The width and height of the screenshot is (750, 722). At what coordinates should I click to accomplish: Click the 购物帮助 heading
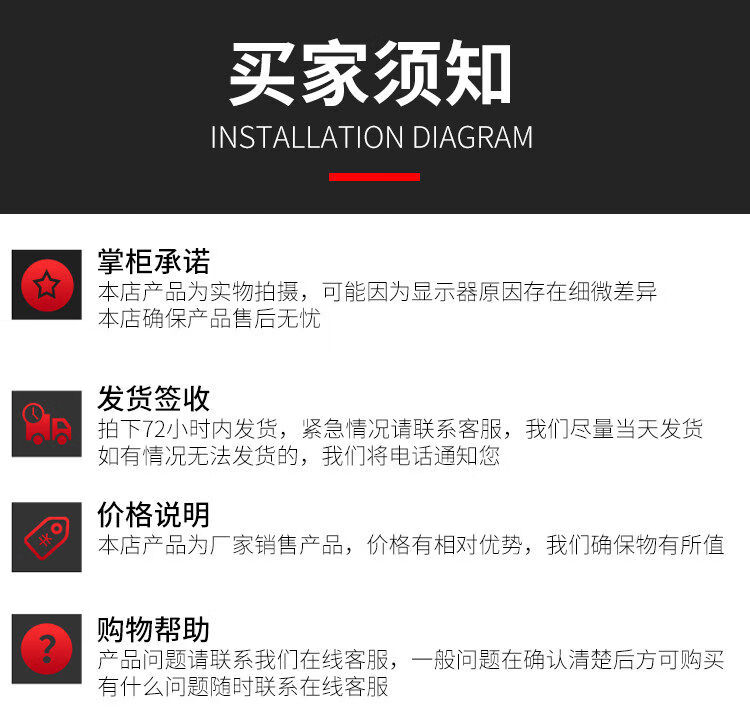[x=154, y=630]
